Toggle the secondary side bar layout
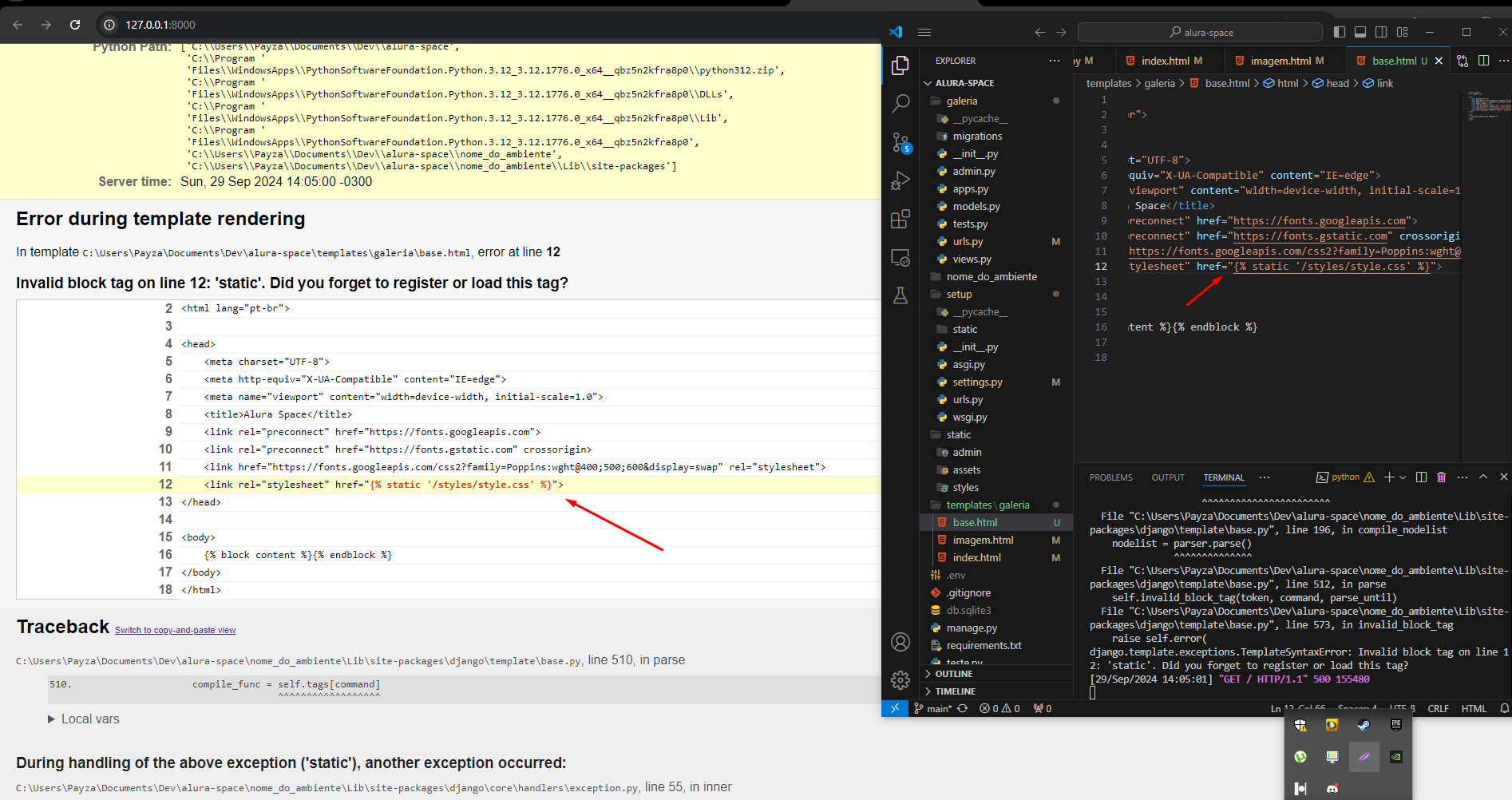 coord(1381,32)
